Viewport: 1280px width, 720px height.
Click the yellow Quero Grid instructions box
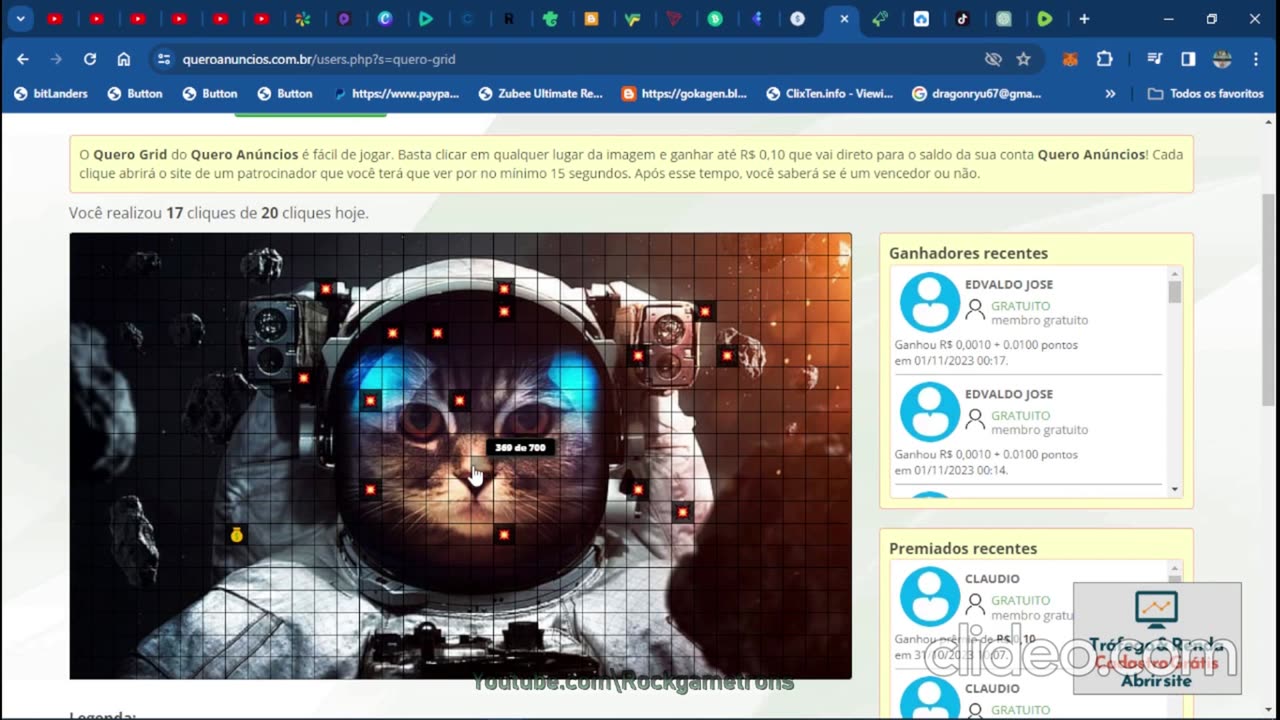[631, 164]
